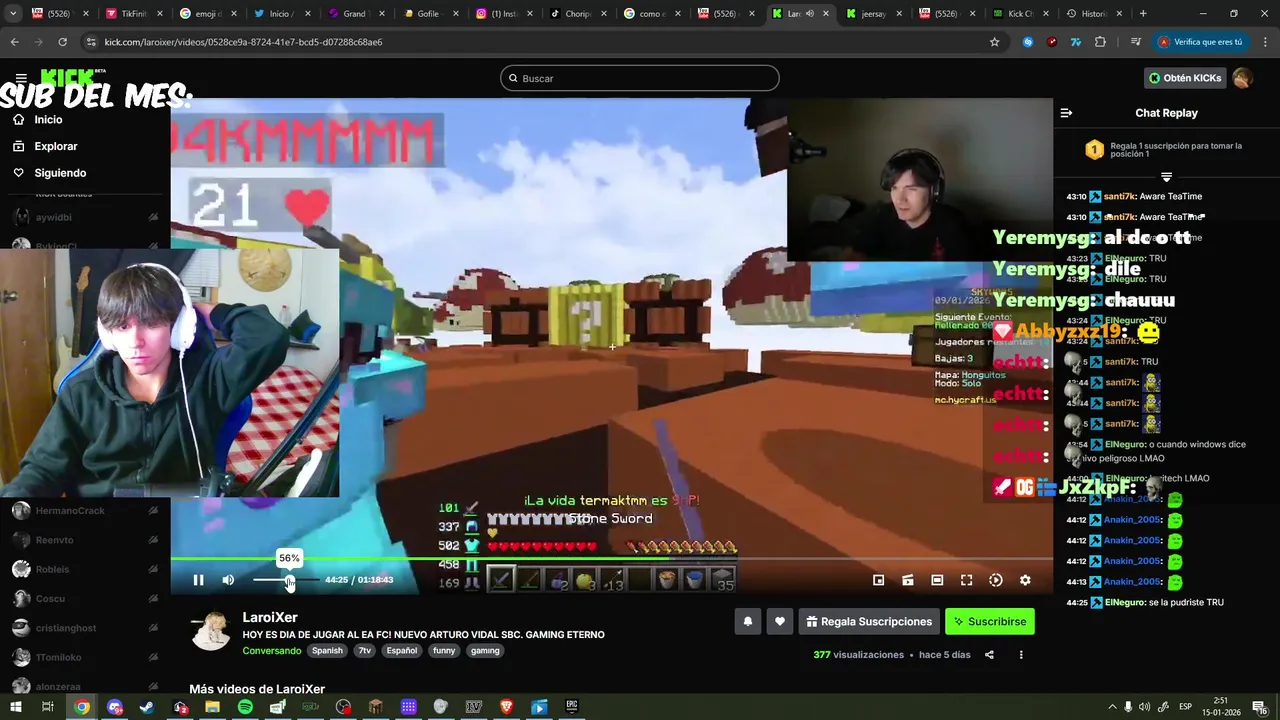Follow with the heart button
Viewport: 1280px width, 720px height.
pyautogui.click(x=780, y=622)
